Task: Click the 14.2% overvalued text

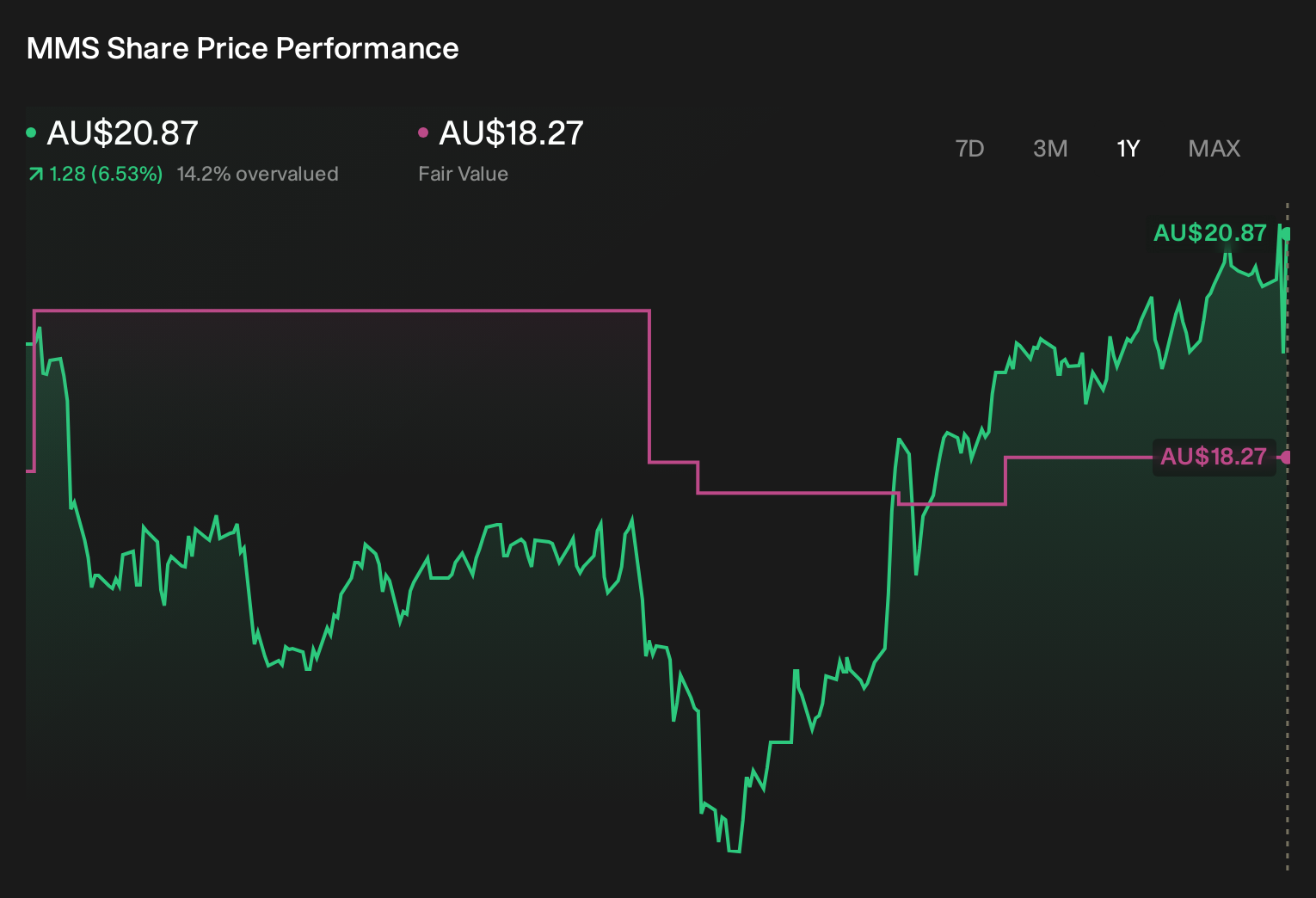Action: [x=257, y=174]
